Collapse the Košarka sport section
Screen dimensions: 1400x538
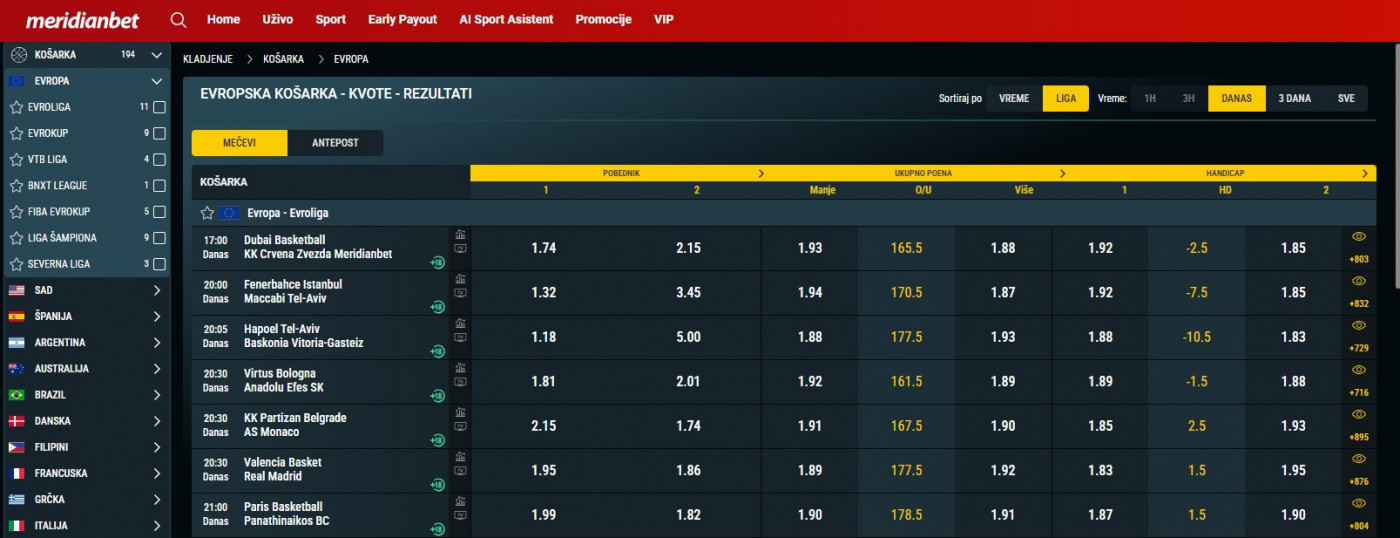[156, 55]
